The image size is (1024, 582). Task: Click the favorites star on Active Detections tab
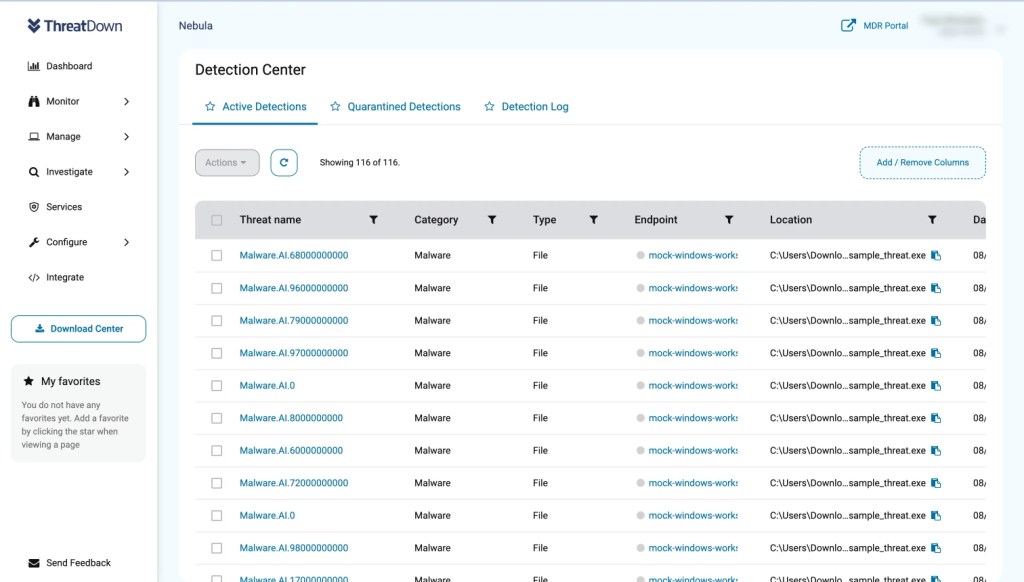coord(211,105)
